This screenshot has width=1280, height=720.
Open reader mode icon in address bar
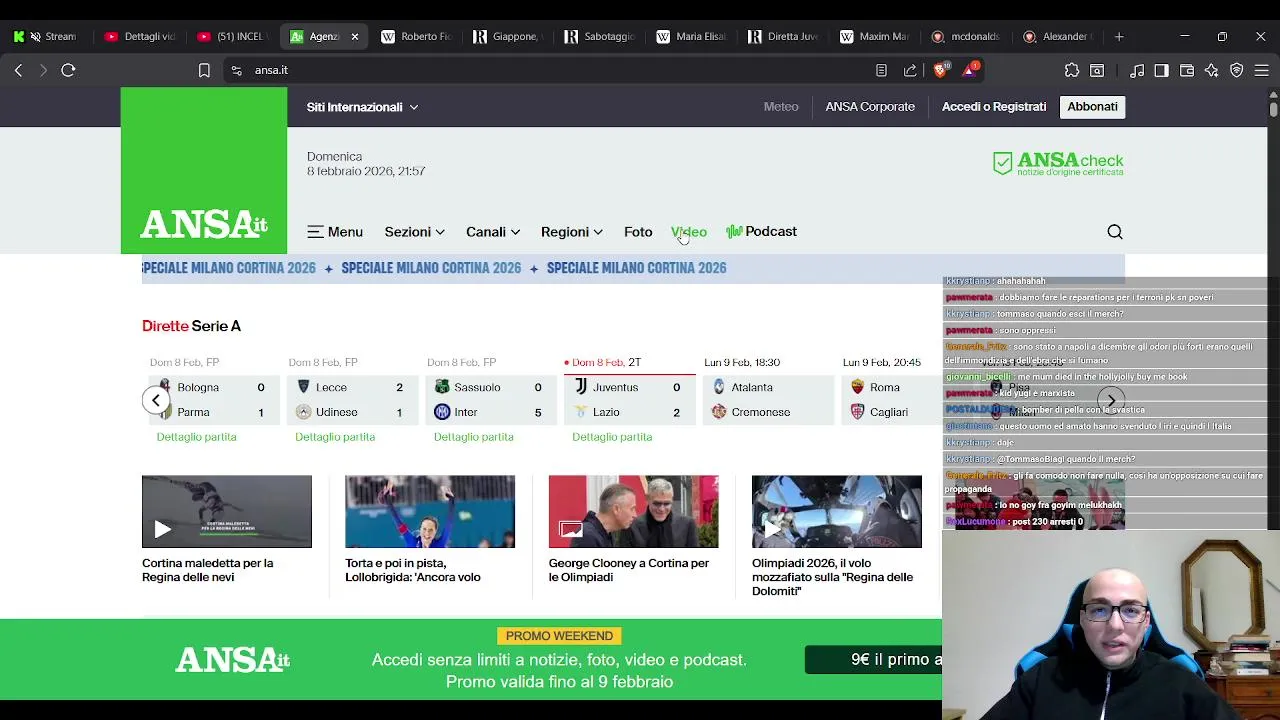[x=881, y=70]
